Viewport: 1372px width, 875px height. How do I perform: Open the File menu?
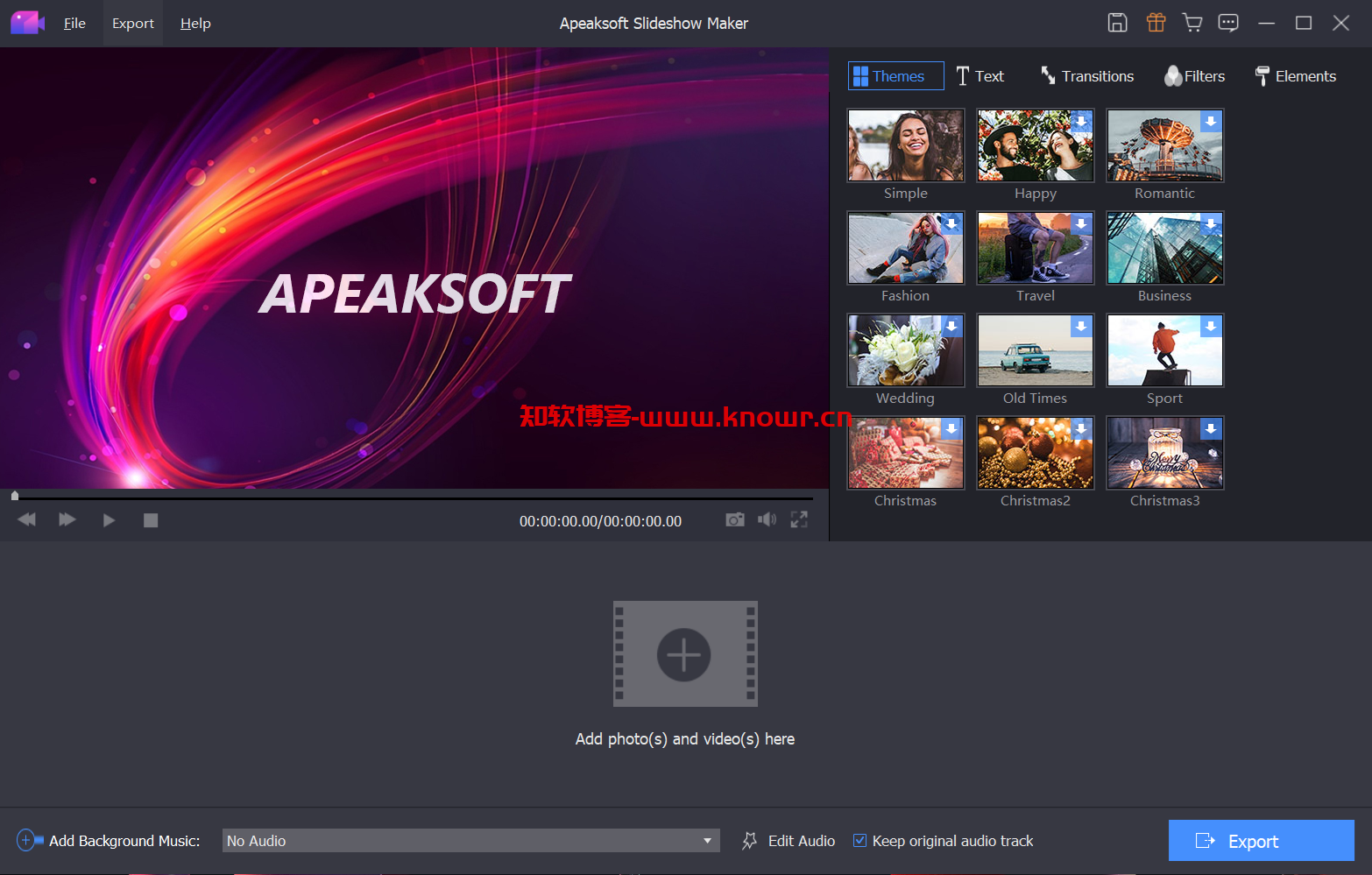(x=74, y=23)
